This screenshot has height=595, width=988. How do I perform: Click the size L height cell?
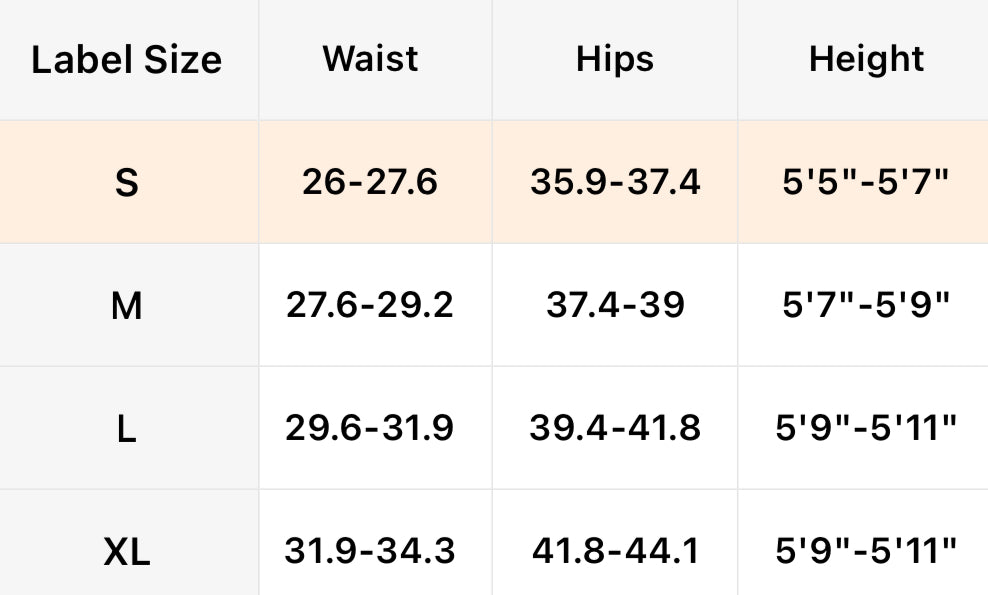pos(866,428)
